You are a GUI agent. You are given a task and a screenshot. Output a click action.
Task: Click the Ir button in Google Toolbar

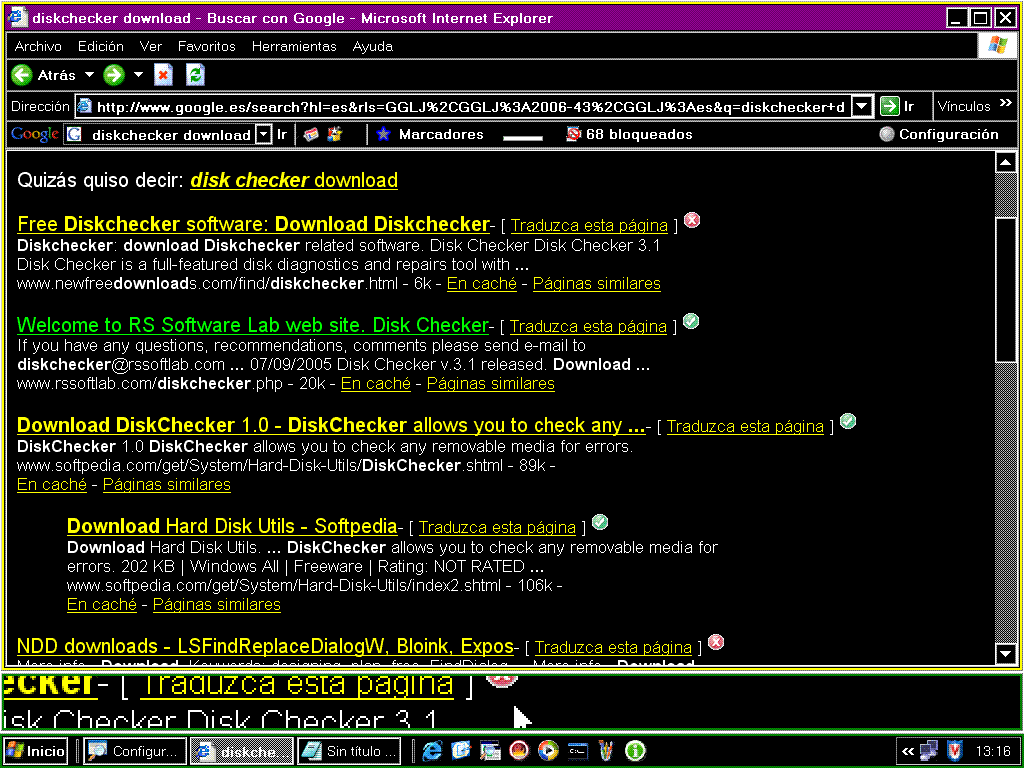point(281,135)
